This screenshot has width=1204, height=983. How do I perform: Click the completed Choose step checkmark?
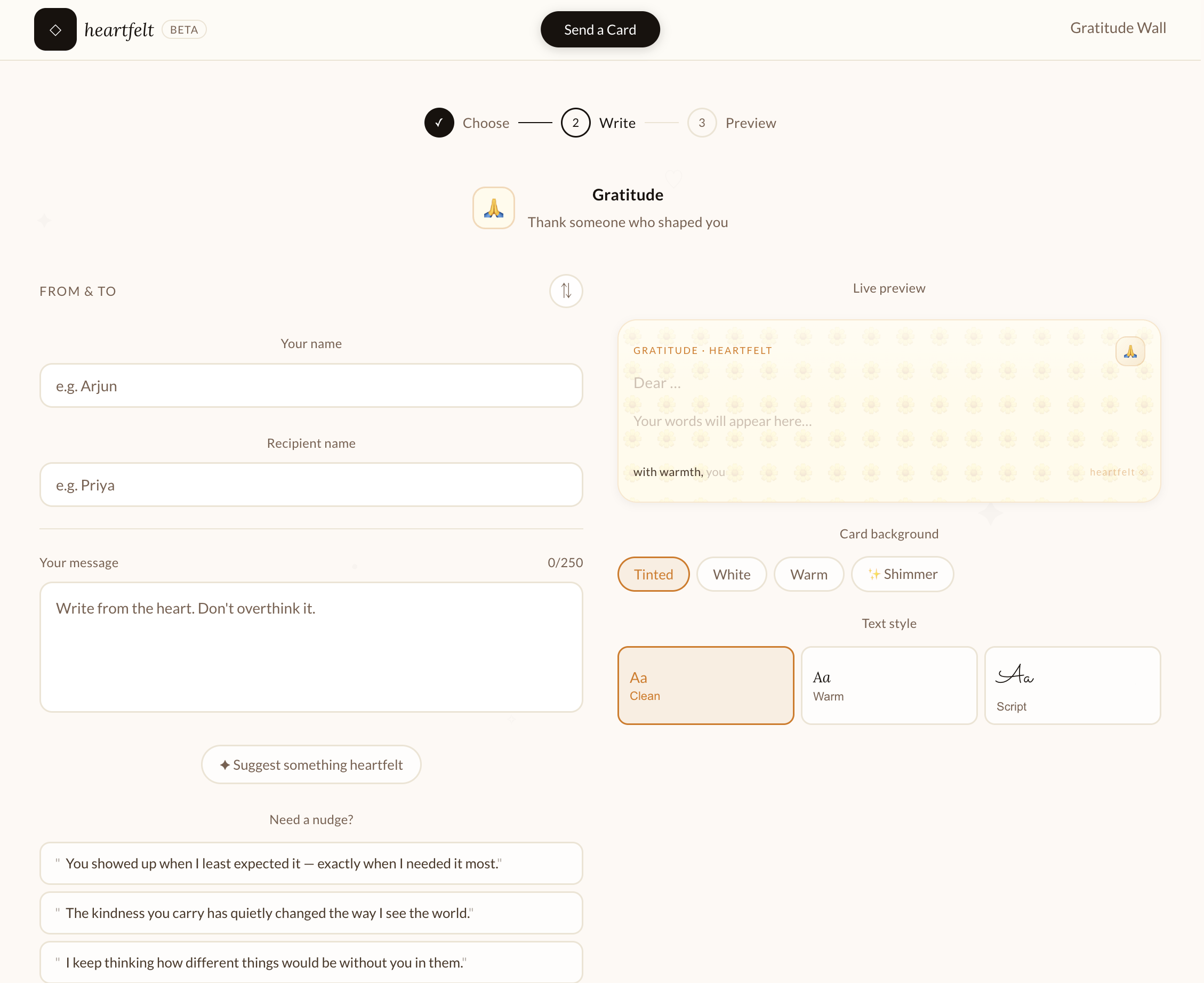point(439,123)
